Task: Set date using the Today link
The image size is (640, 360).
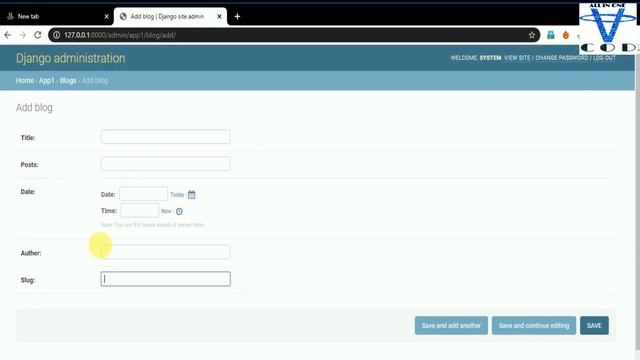Action: tap(177, 195)
